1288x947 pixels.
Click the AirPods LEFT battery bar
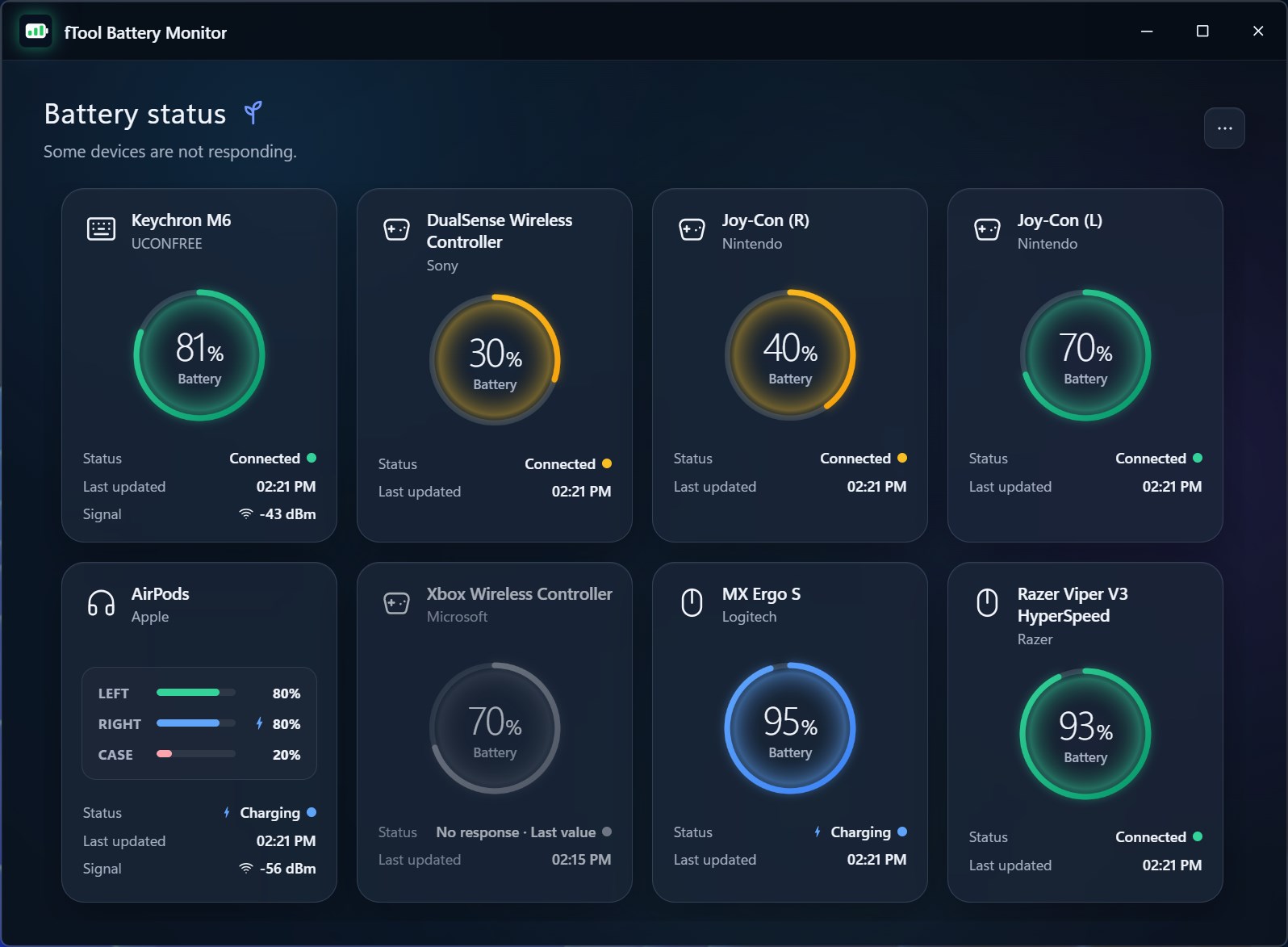pos(196,693)
